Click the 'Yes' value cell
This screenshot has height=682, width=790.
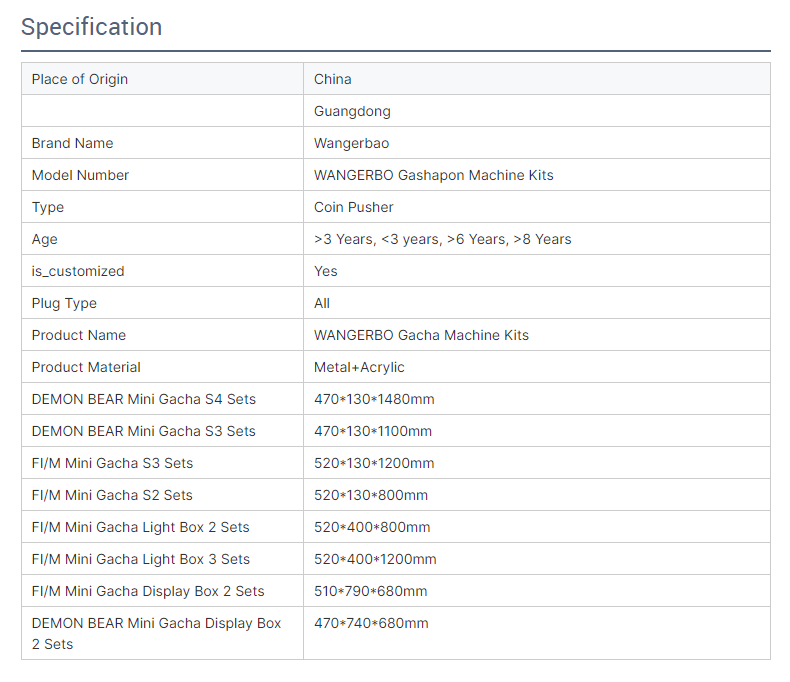tap(537, 271)
